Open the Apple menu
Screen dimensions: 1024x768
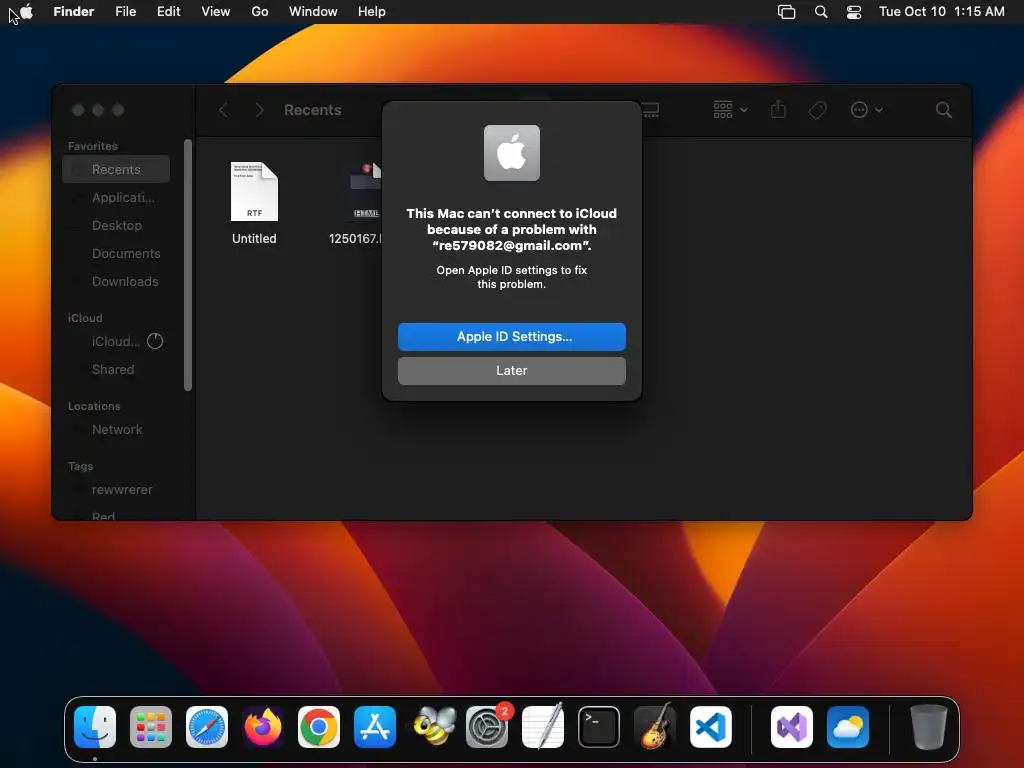(x=26, y=11)
